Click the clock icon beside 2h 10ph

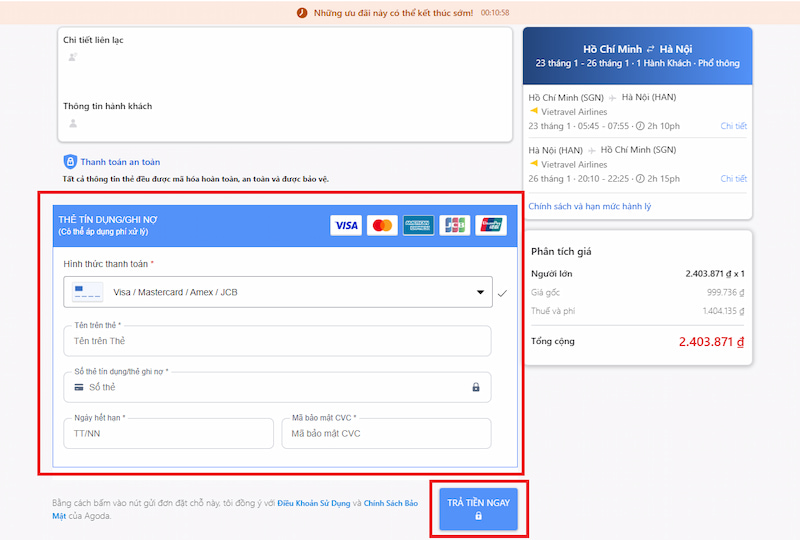640,126
